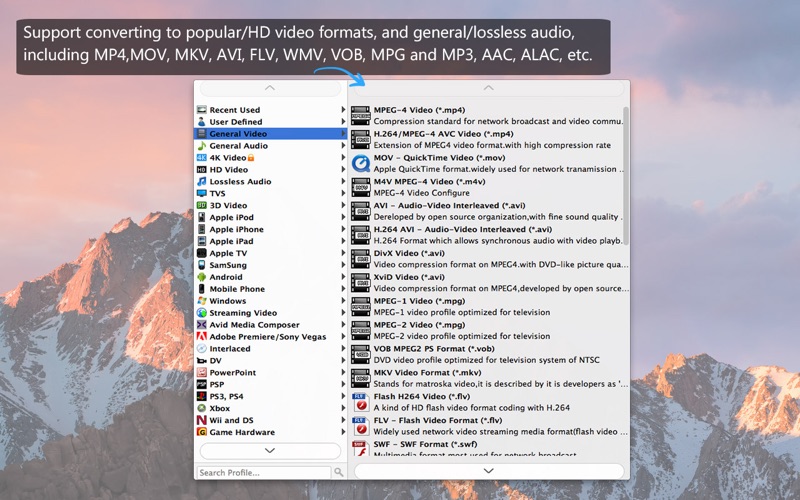
Task: Click scroll-down button below the format list
Action: click(488, 470)
